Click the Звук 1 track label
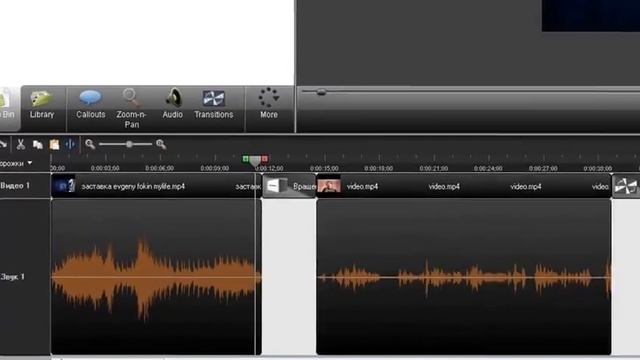640x360 pixels. coord(13,277)
